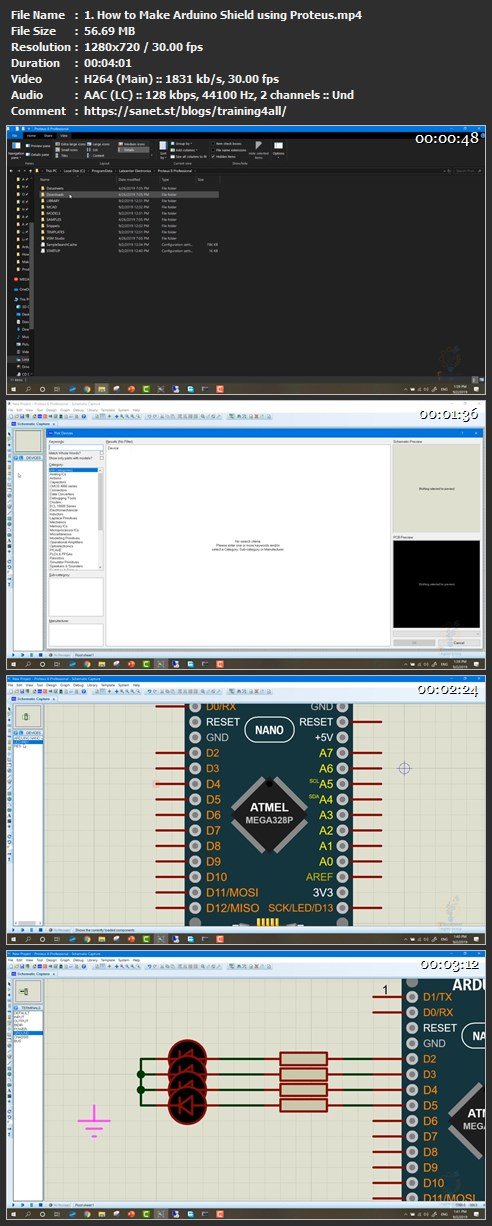Switch to the Share tab in File Explorer
Screen dimensions: 492x1226
pos(48,135)
